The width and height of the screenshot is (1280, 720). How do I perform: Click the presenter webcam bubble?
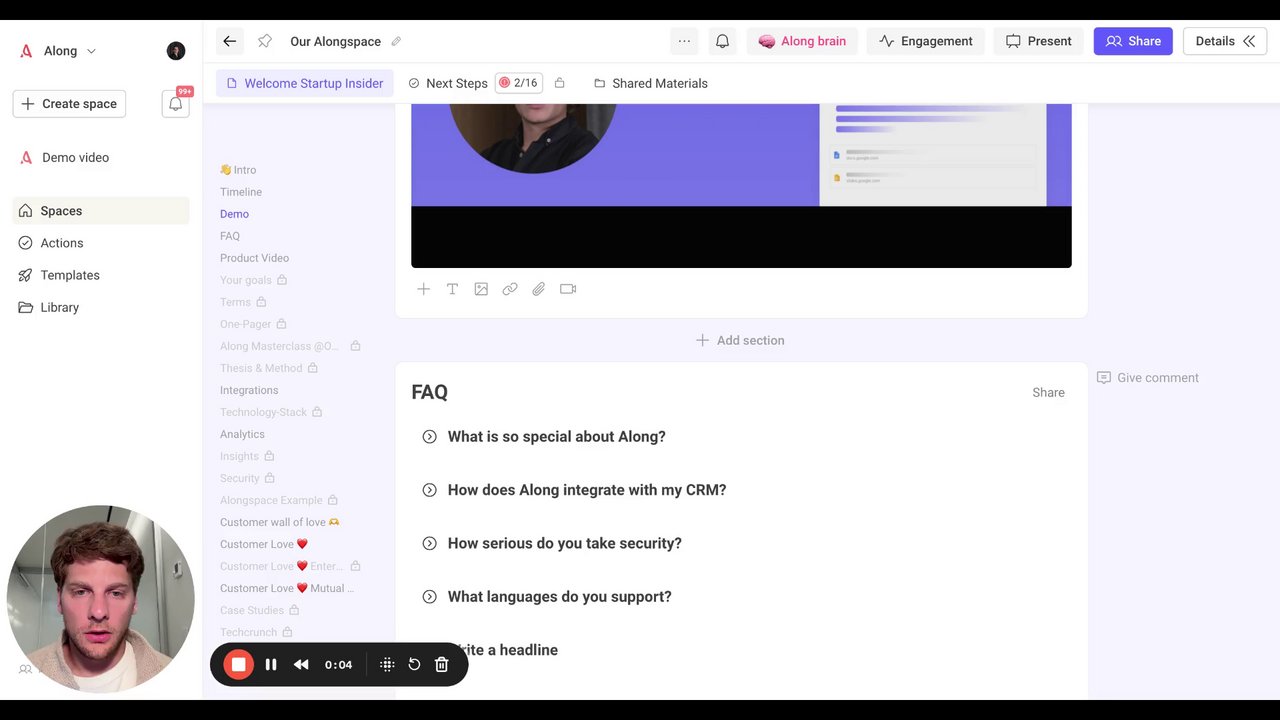pyautogui.click(x=101, y=599)
